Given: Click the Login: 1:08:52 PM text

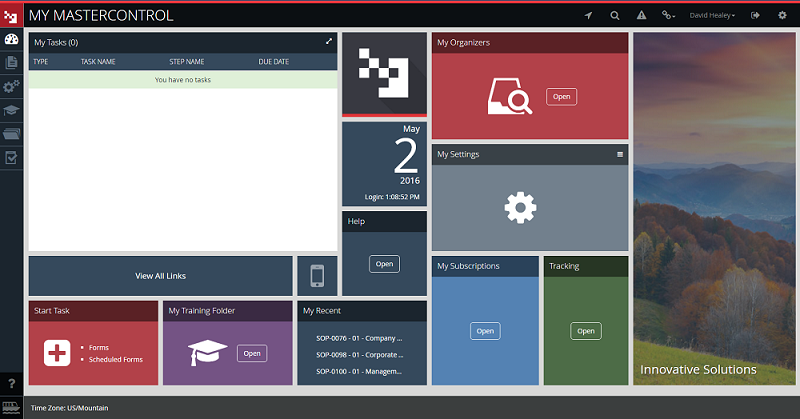Looking at the screenshot, I should 392,197.
